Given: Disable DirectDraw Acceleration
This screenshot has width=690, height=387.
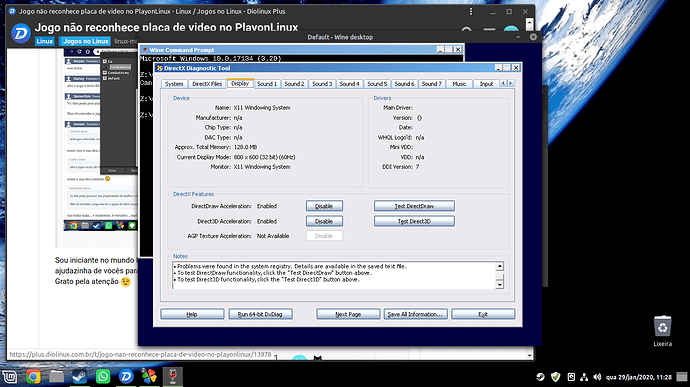Looking at the screenshot, I should point(324,206).
